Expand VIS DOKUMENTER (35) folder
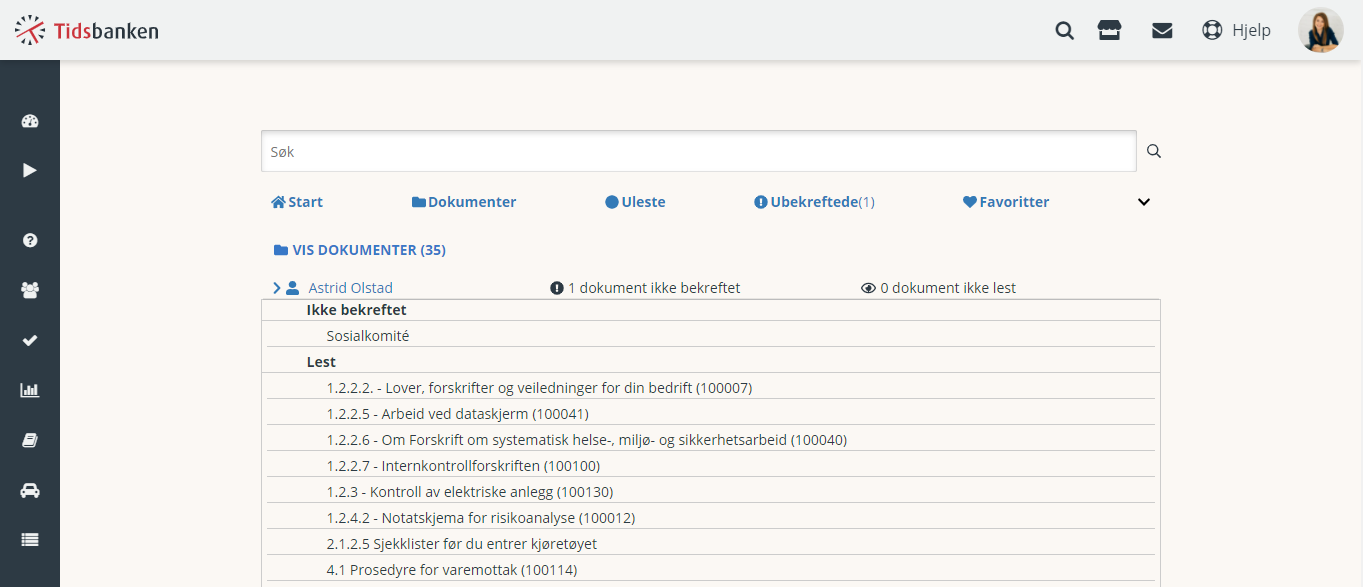The height and width of the screenshot is (587, 1363). pyautogui.click(x=360, y=250)
